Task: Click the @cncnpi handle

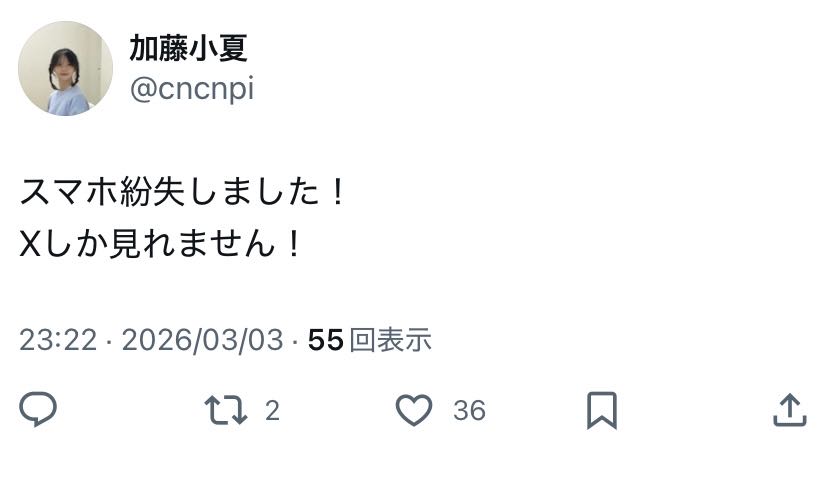Action: pyautogui.click(x=191, y=89)
